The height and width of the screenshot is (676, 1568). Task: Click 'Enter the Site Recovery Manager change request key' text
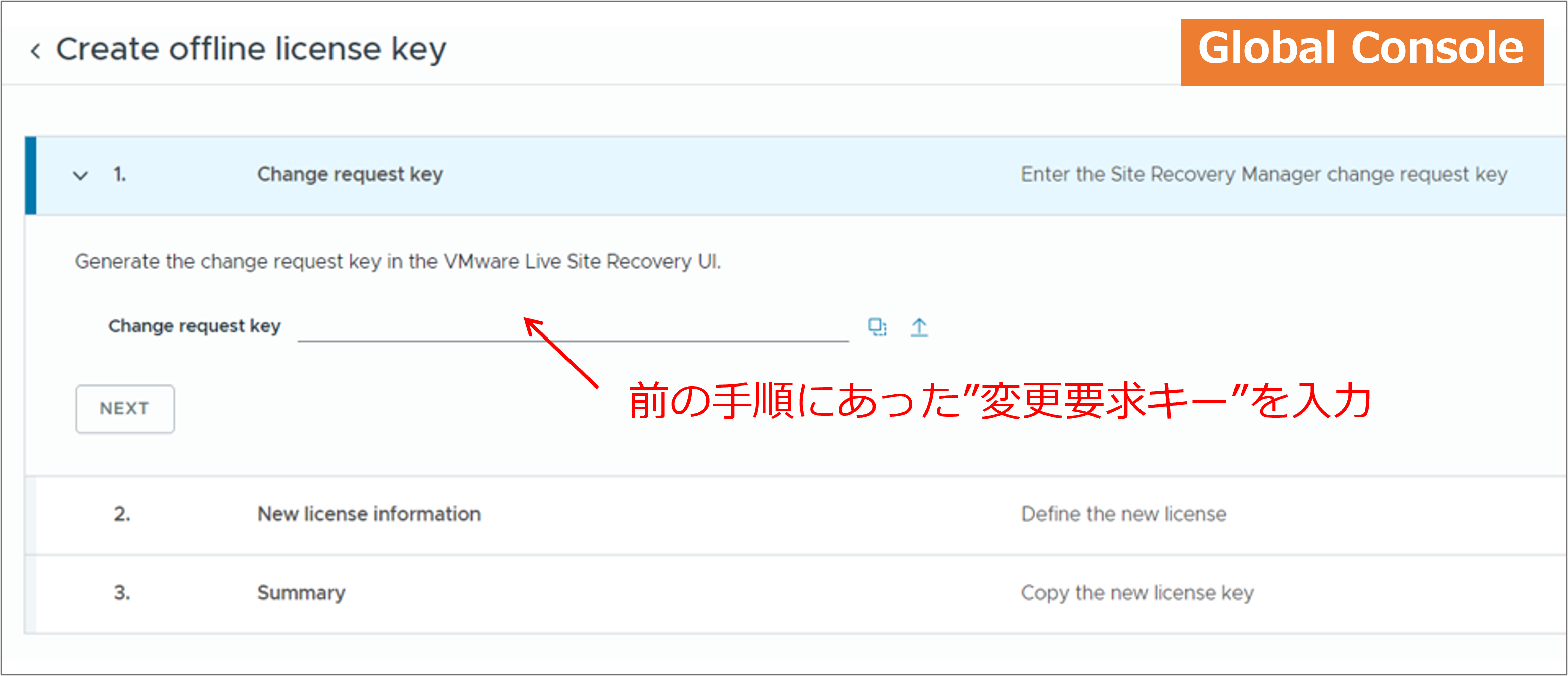click(x=1264, y=175)
